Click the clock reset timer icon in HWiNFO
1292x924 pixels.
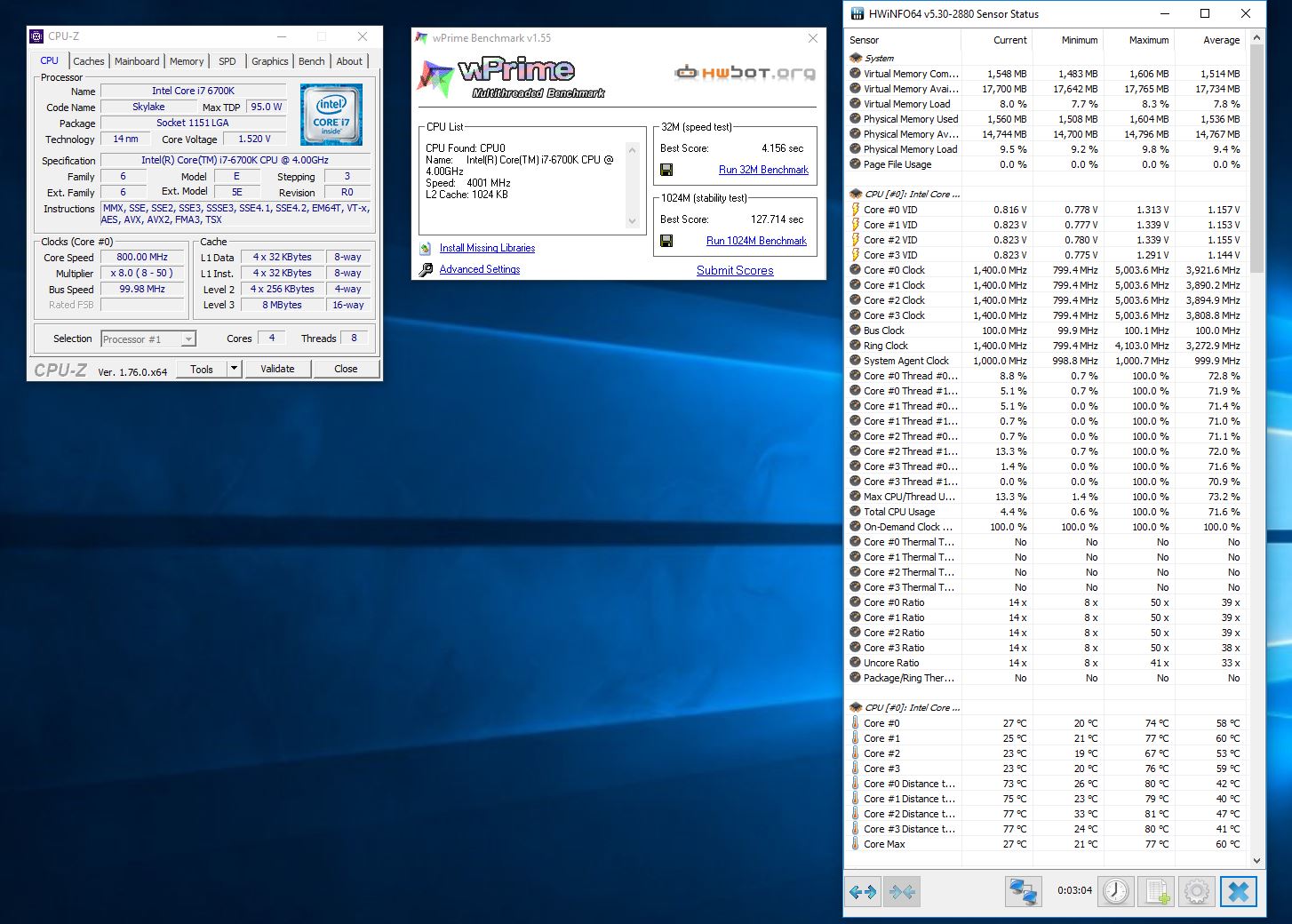pyautogui.click(x=1116, y=891)
